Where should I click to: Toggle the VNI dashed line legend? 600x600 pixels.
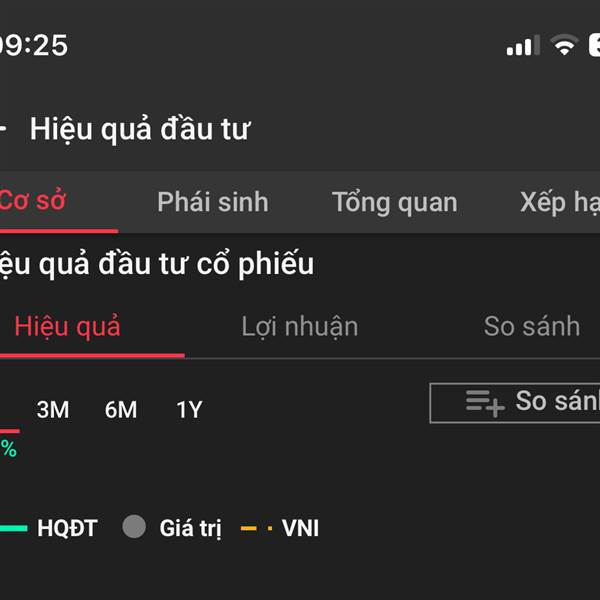coord(281,528)
